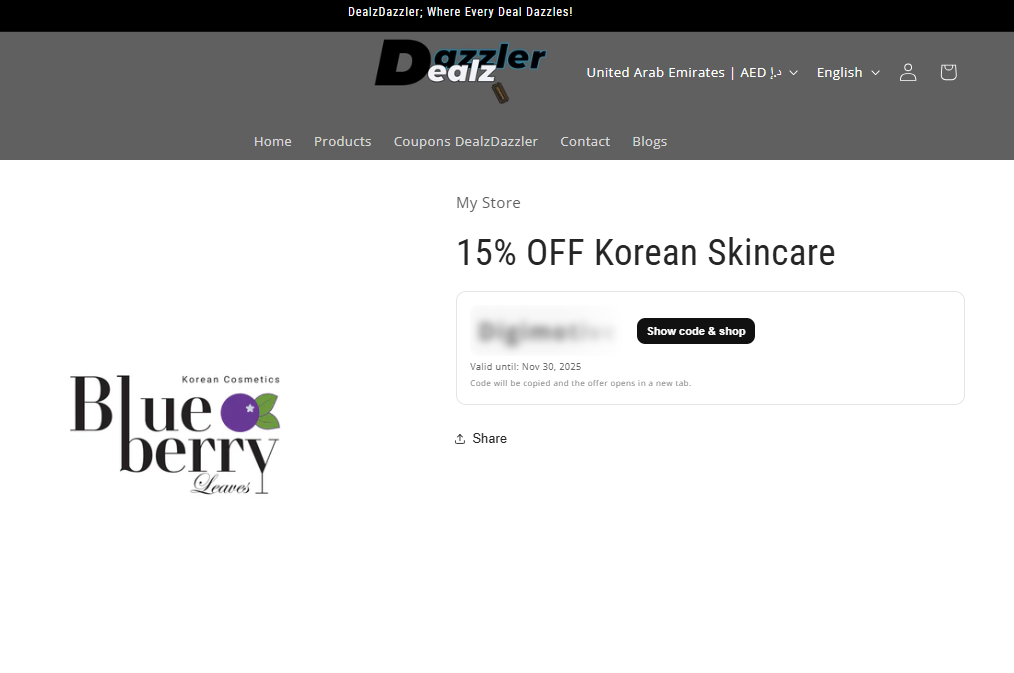The image size is (1014, 673).
Task: Click Show code & shop button
Action: pos(696,331)
